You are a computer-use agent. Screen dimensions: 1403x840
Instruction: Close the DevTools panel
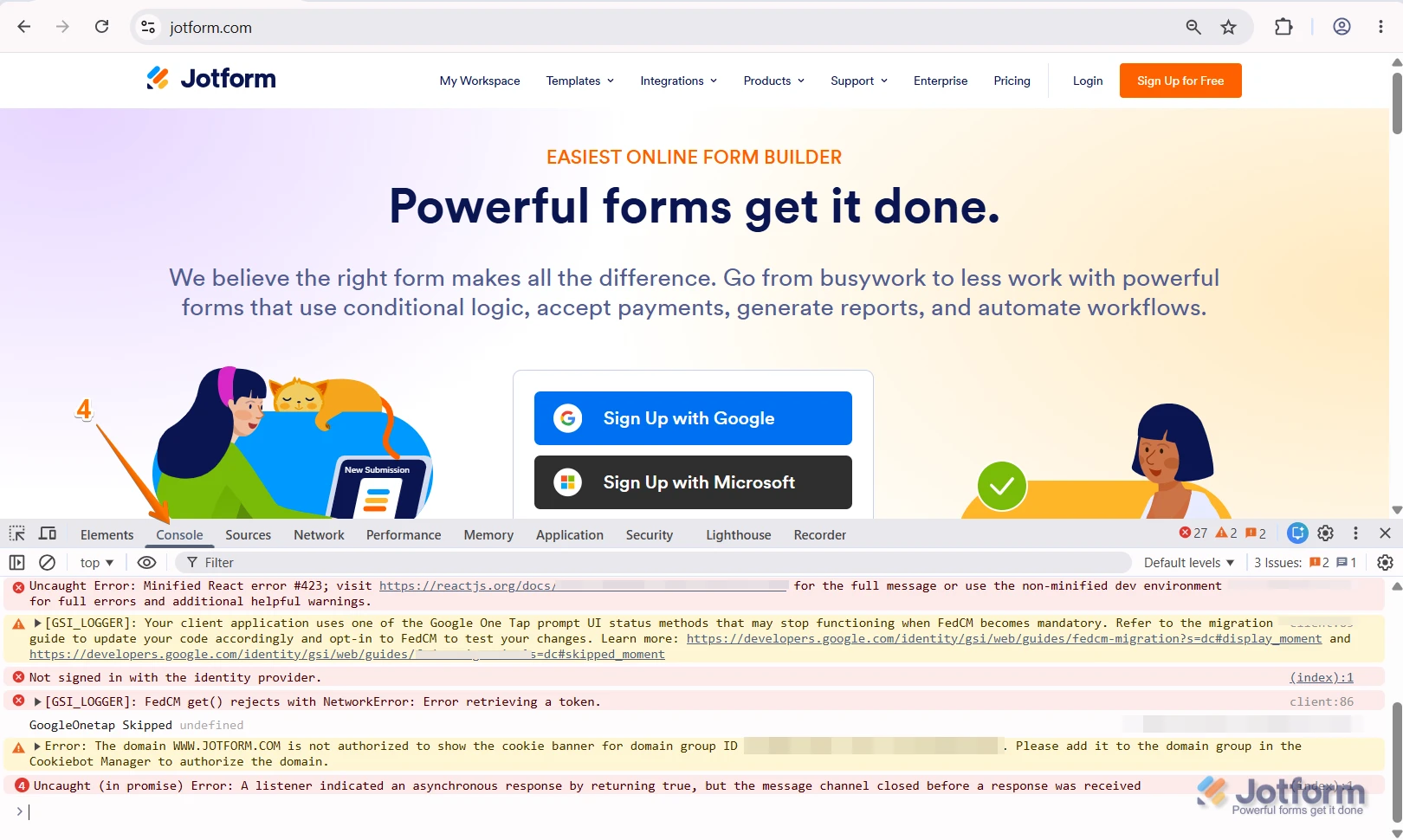pos(1385,533)
